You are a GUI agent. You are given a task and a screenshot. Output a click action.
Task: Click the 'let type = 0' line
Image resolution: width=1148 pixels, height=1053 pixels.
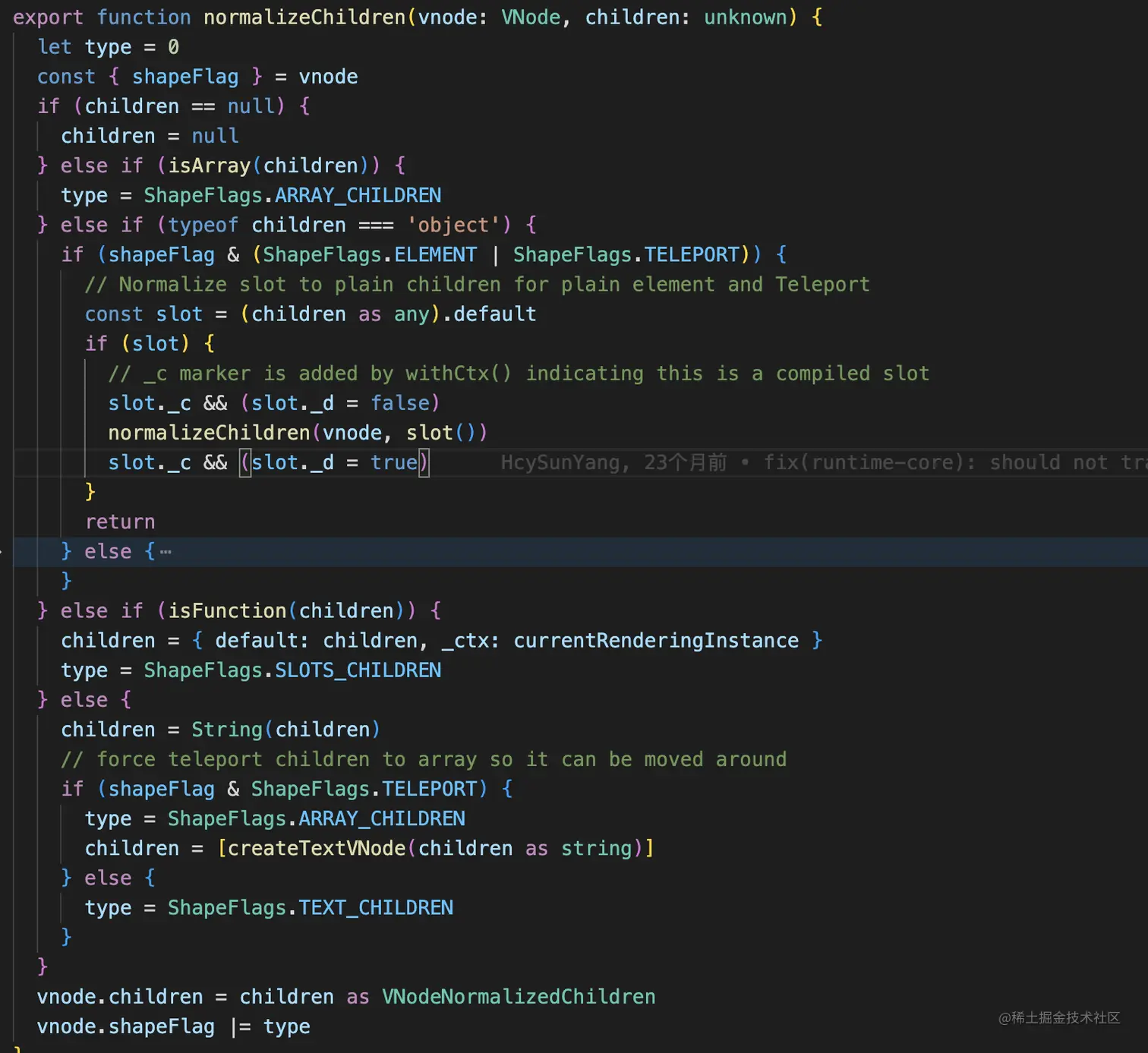click(x=109, y=47)
